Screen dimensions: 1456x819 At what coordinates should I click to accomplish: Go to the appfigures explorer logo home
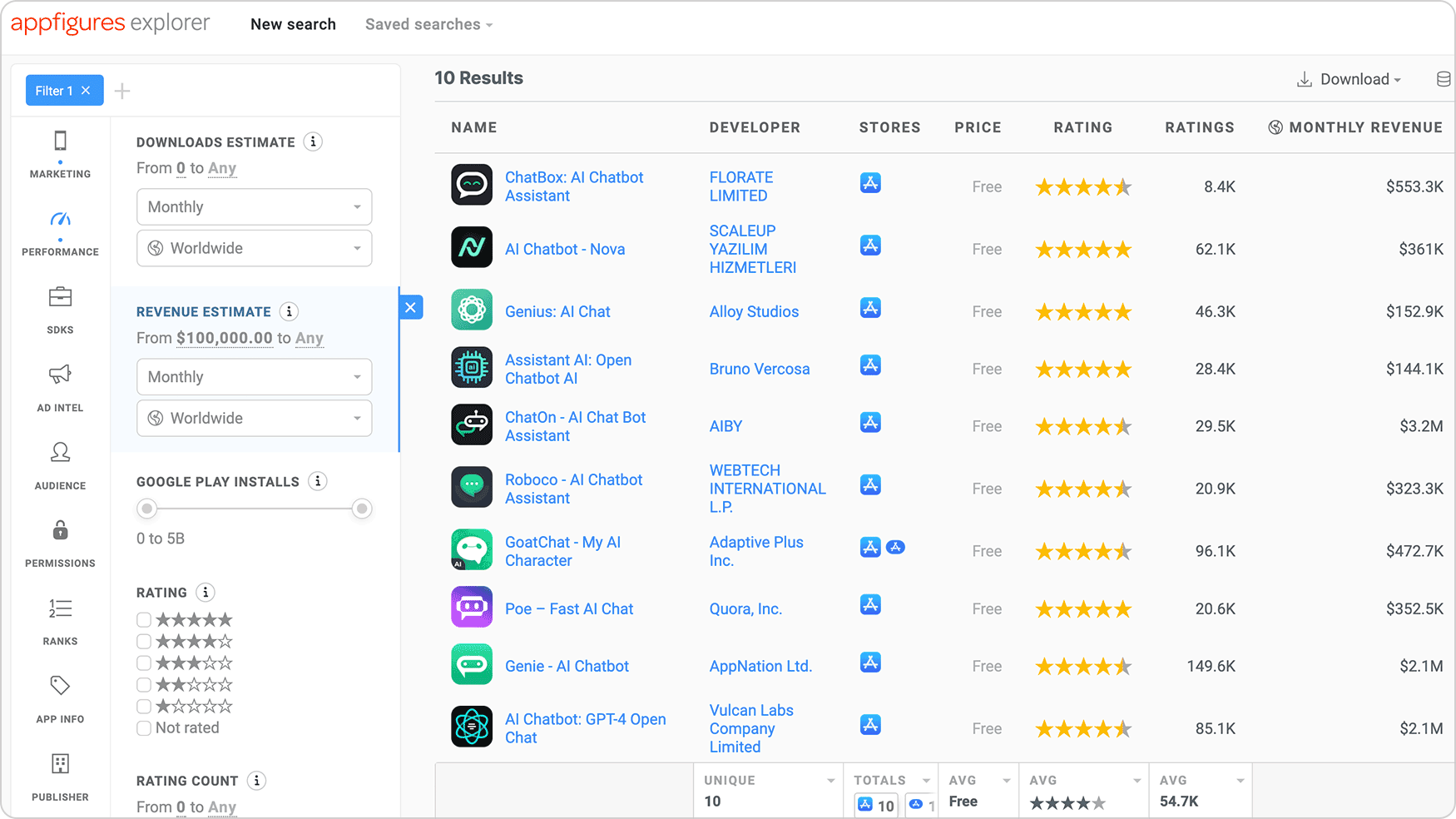(110, 23)
